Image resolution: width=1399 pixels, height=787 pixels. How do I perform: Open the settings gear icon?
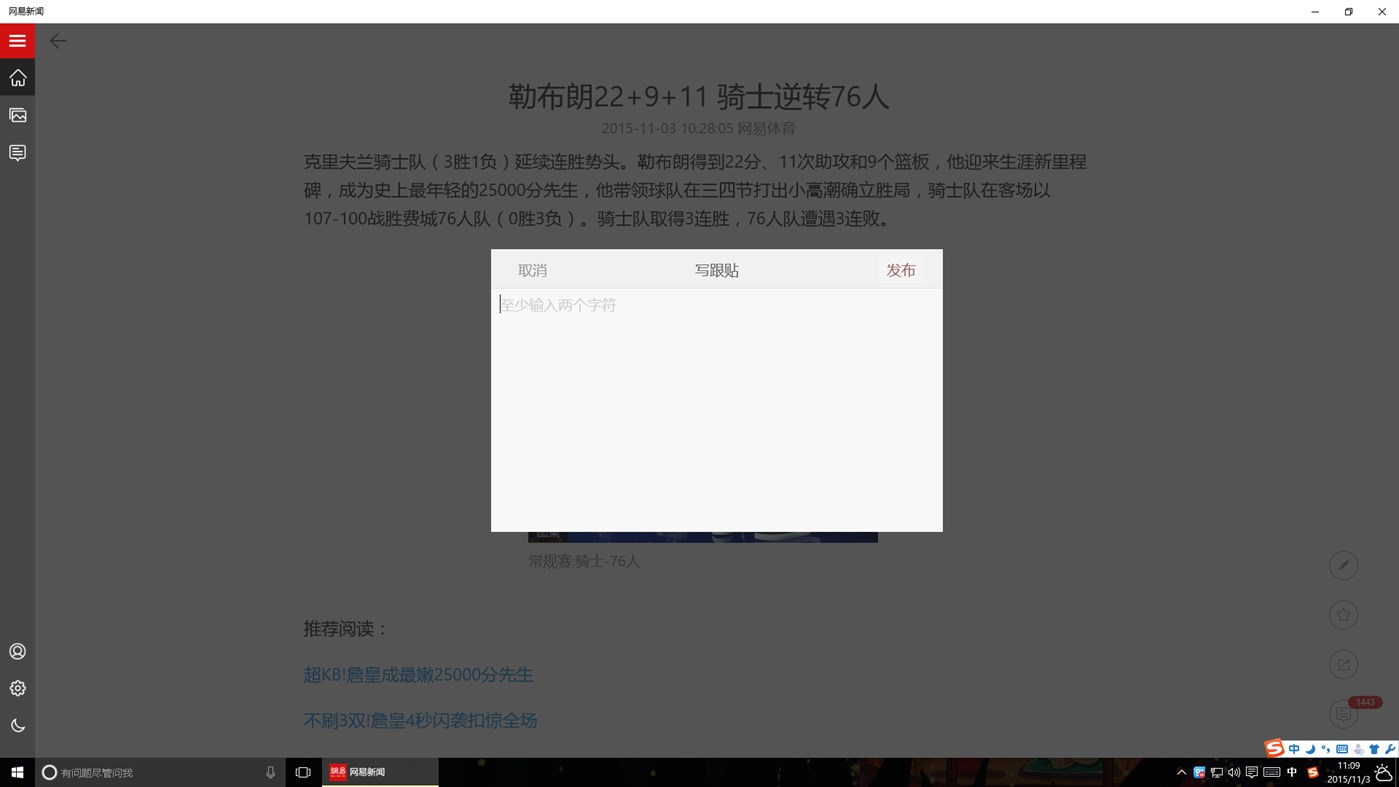point(17,688)
